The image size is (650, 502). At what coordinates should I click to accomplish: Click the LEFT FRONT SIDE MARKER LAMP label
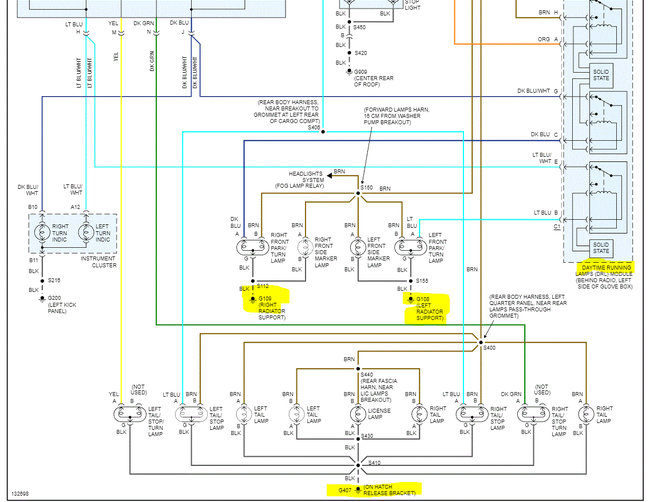click(378, 252)
